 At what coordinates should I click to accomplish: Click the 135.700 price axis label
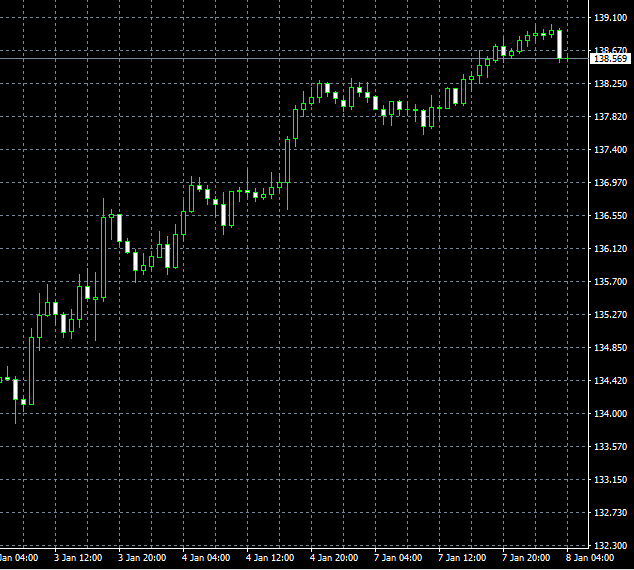[x=610, y=282]
